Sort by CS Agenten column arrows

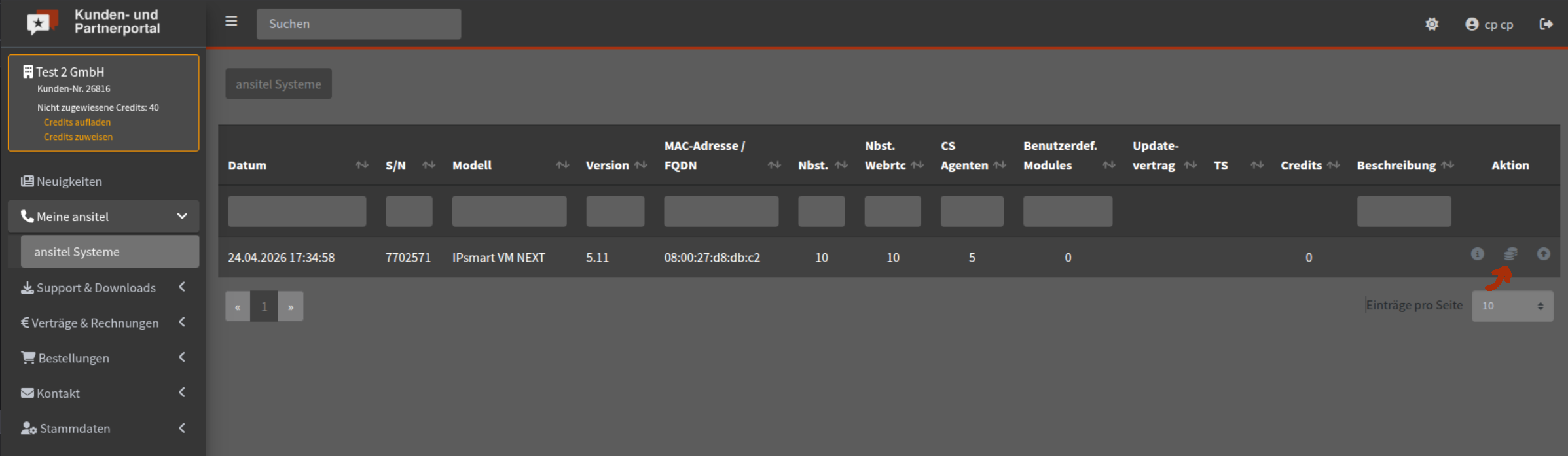[x=1000, y=165]
